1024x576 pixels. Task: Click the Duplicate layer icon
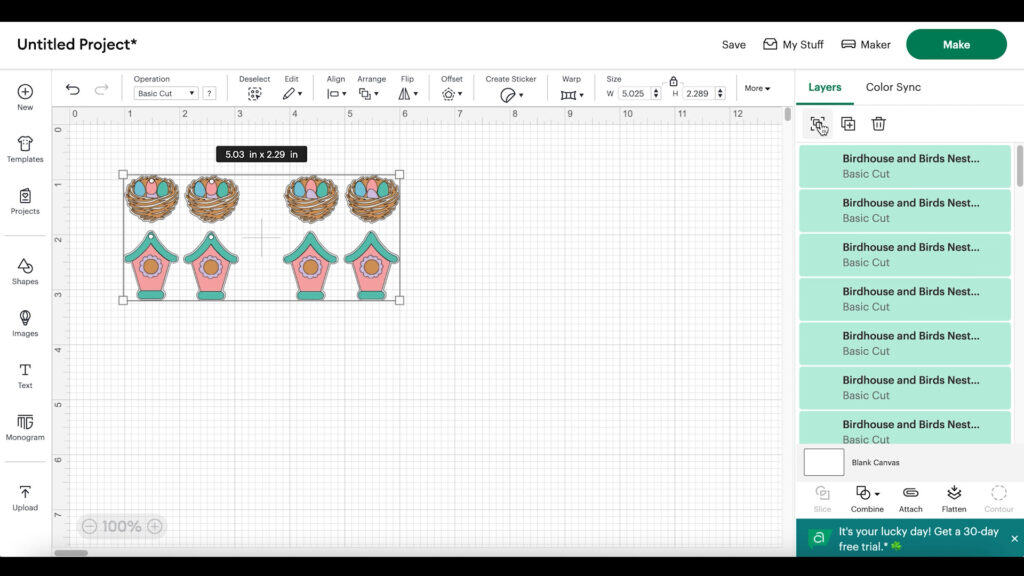848,124
